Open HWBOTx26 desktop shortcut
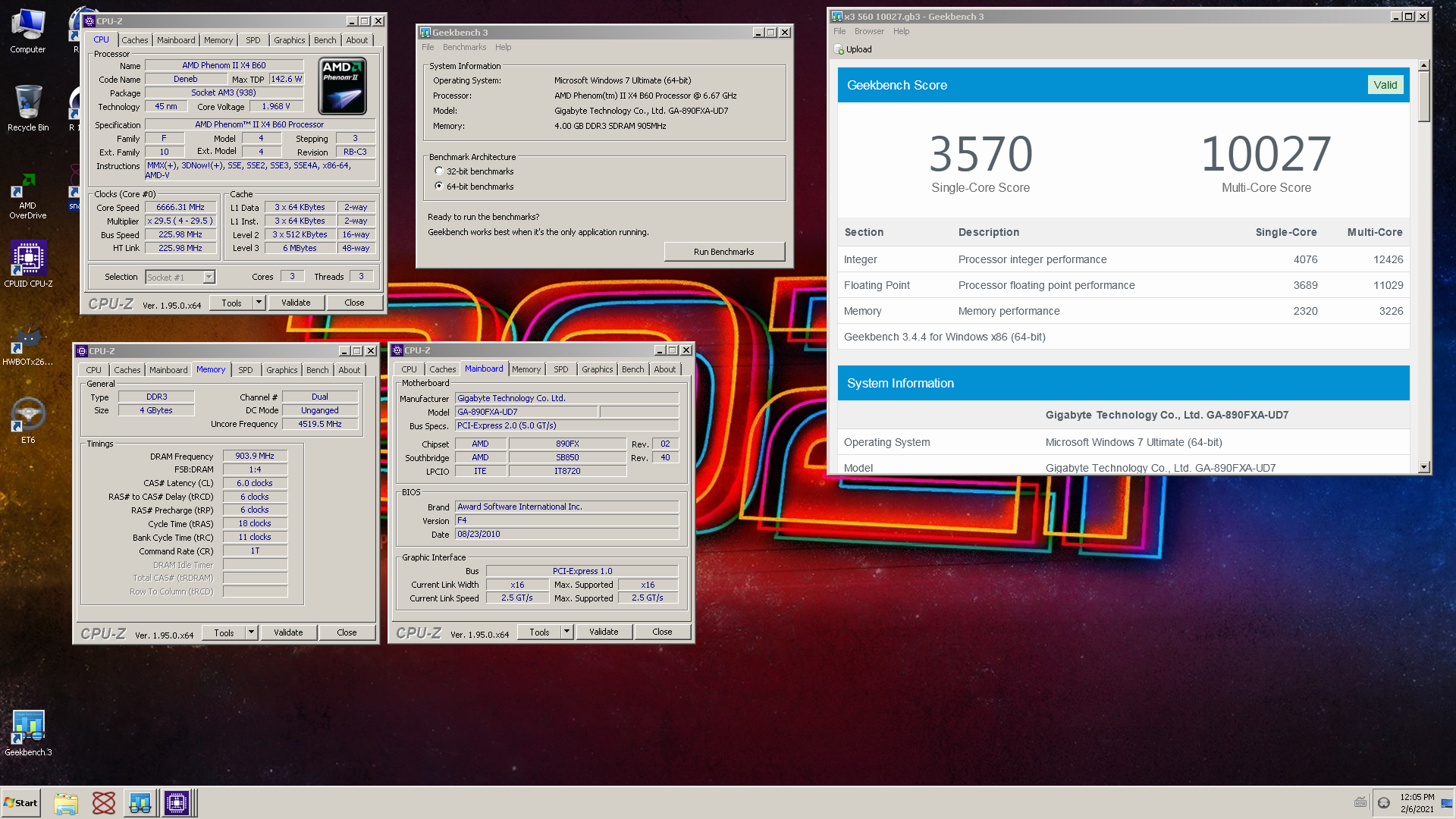 [x=28, y=345]
